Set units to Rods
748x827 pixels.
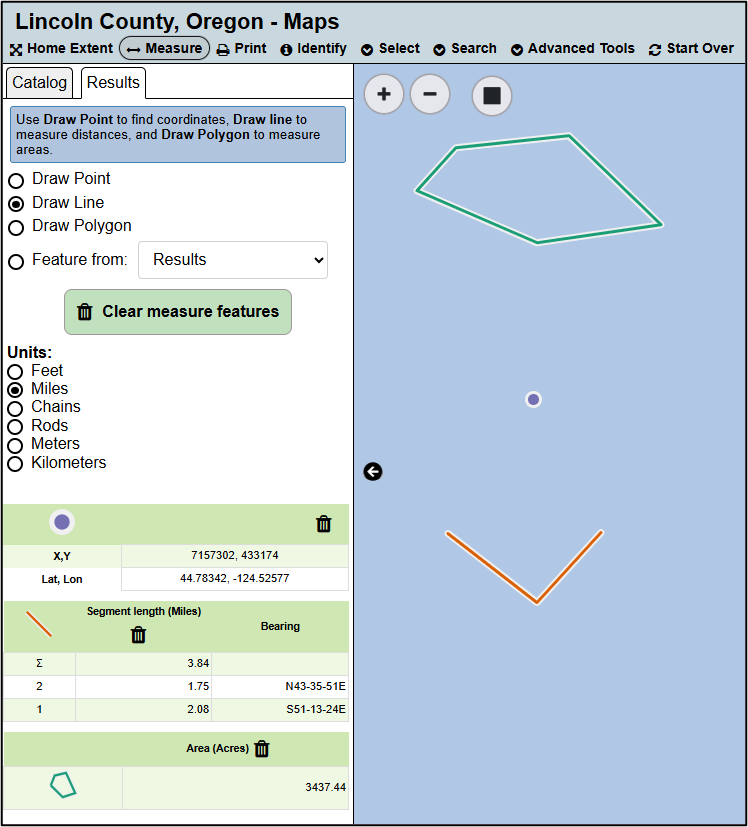click(x=15, y=427)
